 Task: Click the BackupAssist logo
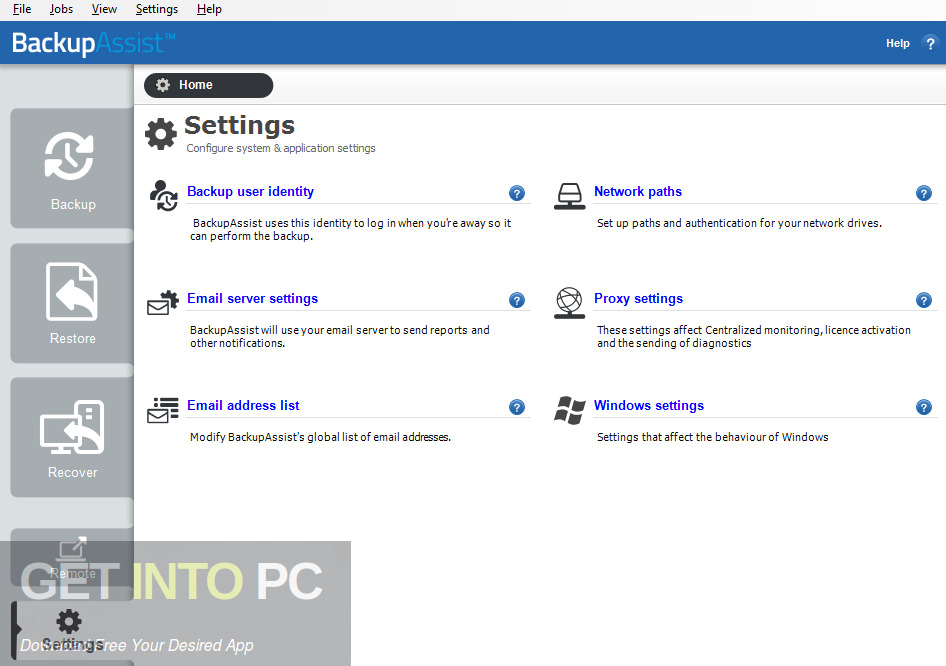click(x=94, y=43)
